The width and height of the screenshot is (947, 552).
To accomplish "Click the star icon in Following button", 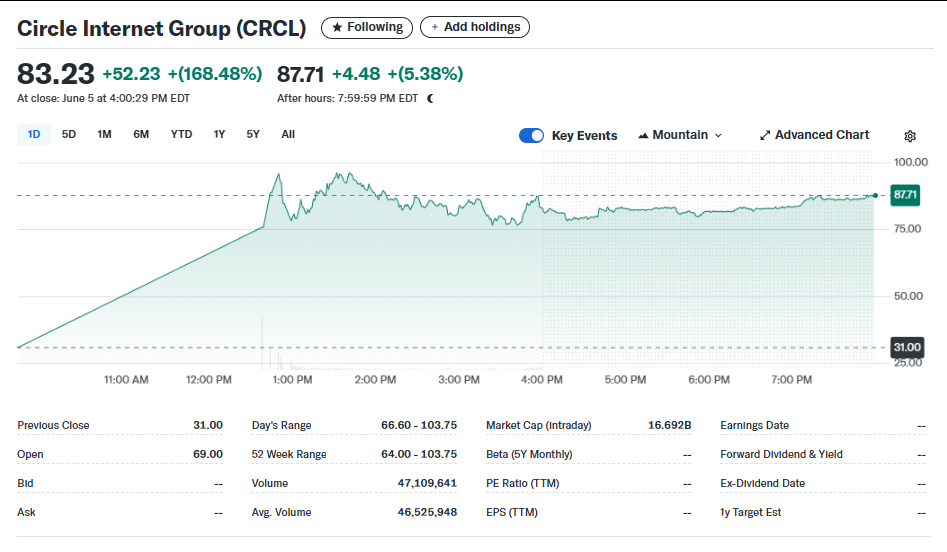I will coord(337,27).
